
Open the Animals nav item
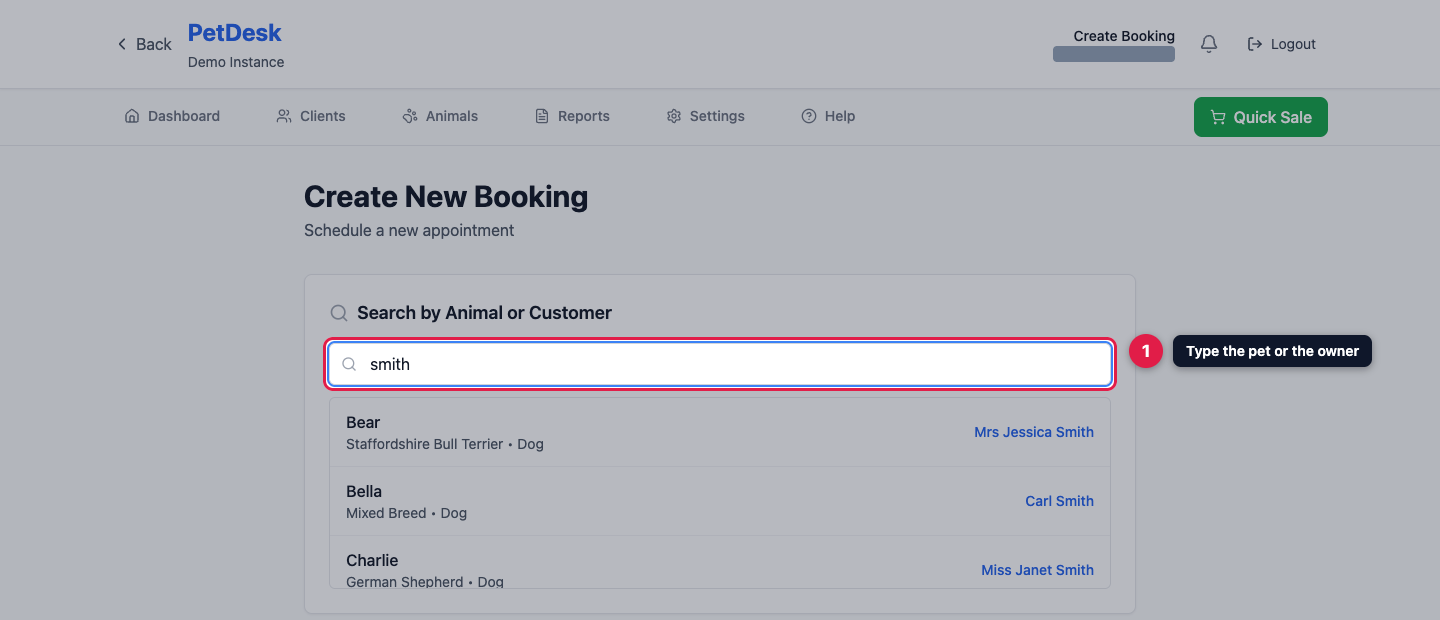[440, 116]
